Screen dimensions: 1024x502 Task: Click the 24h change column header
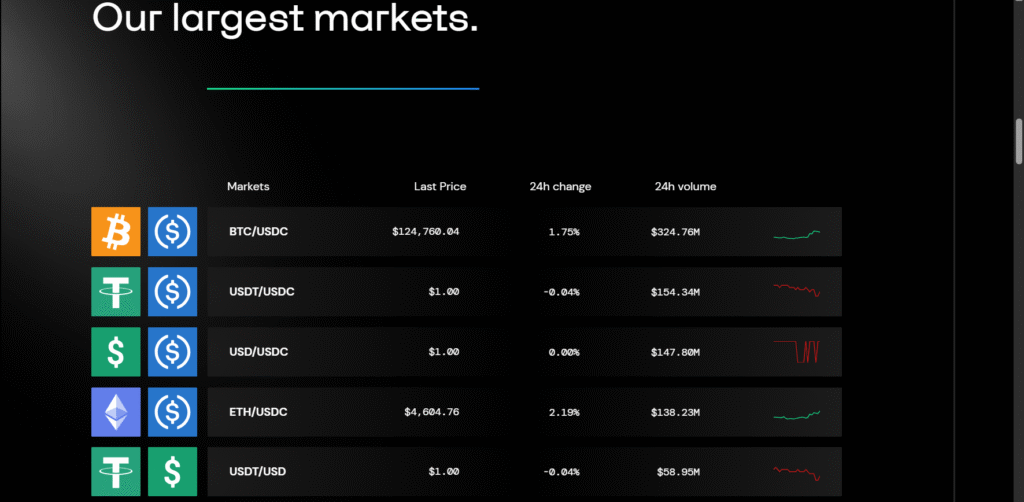560,187
